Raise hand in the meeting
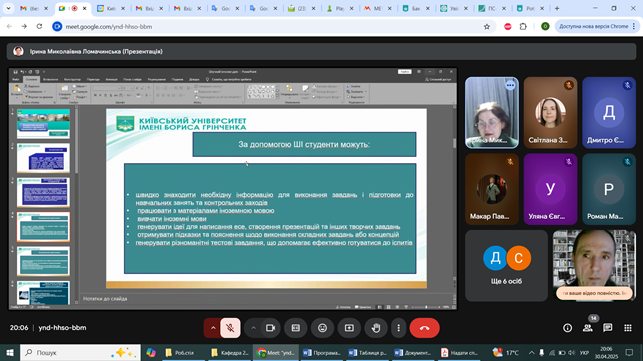 click(376, 328)
